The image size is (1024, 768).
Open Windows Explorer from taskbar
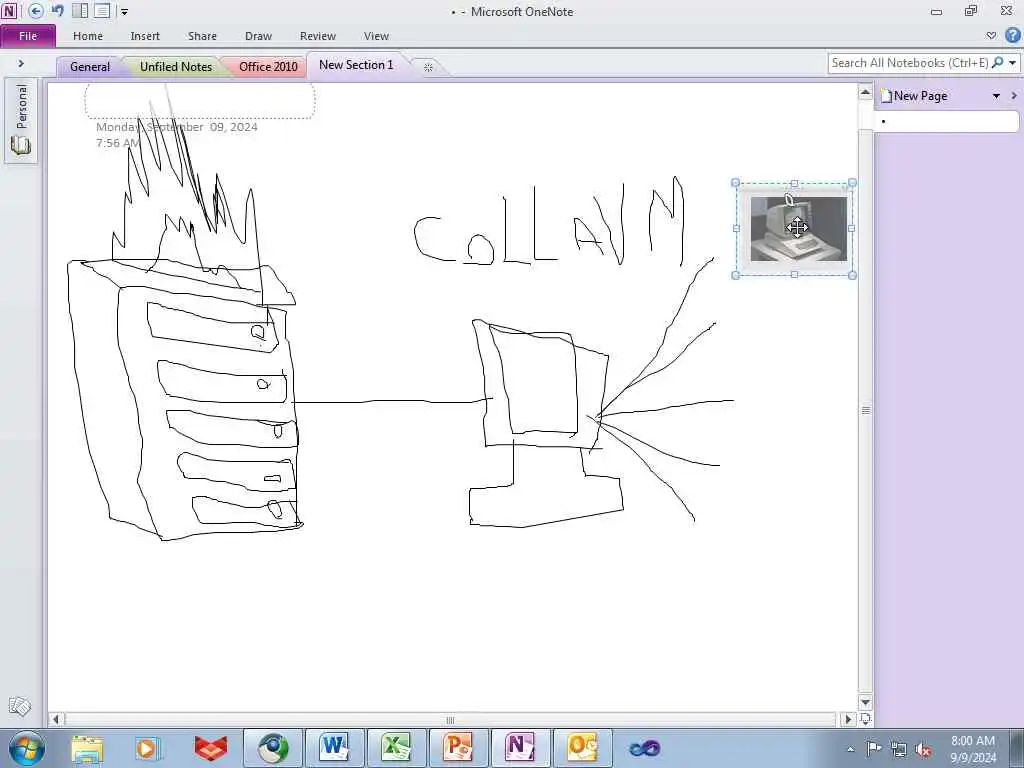tap(87, 748)
